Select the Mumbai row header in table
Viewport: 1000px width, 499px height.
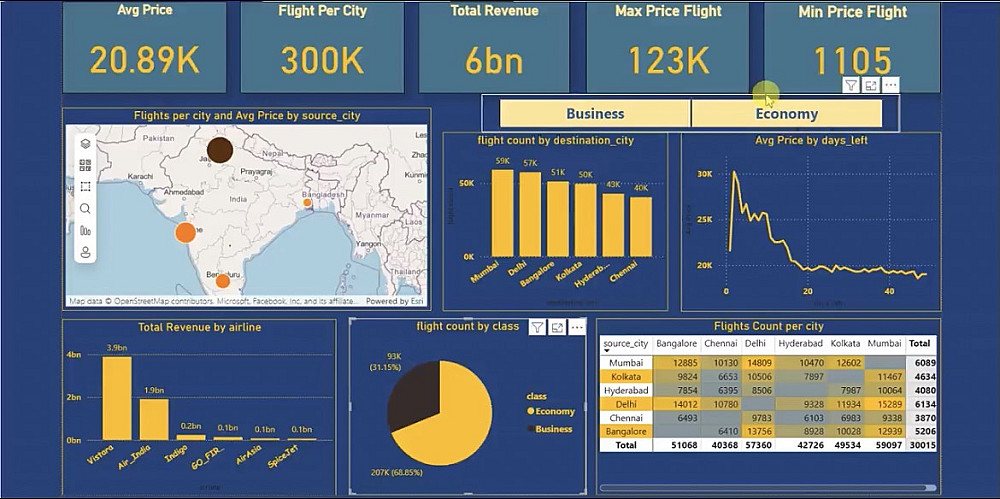coord(626,362)
